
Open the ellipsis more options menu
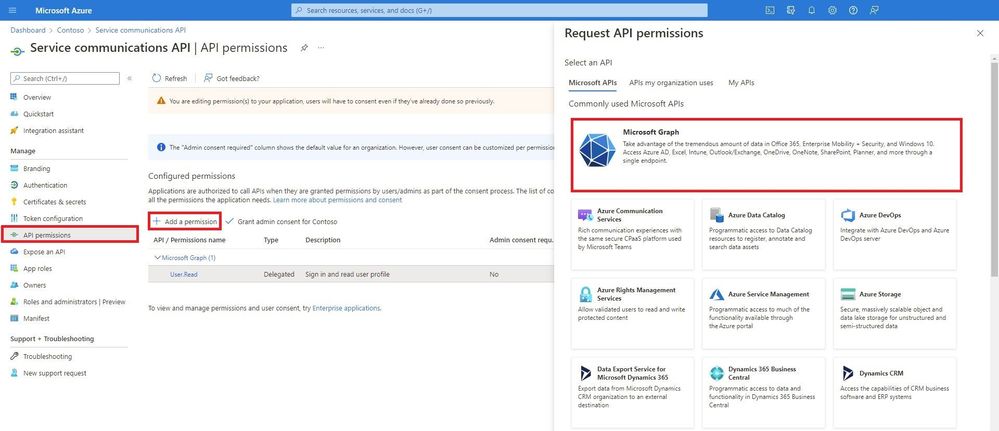pyautogui.click(x=321, y=48)
